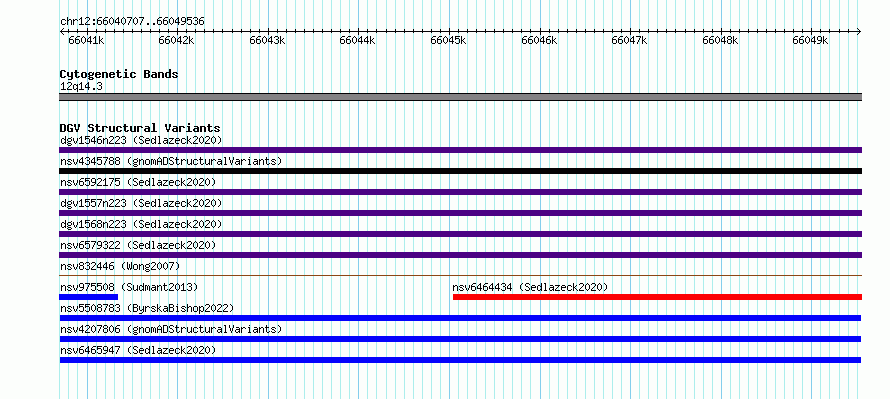Open nsv6579322 (Sedlazeck2020) variant label
This screenshot has height=399, width=890.
[x=138, y=245]
